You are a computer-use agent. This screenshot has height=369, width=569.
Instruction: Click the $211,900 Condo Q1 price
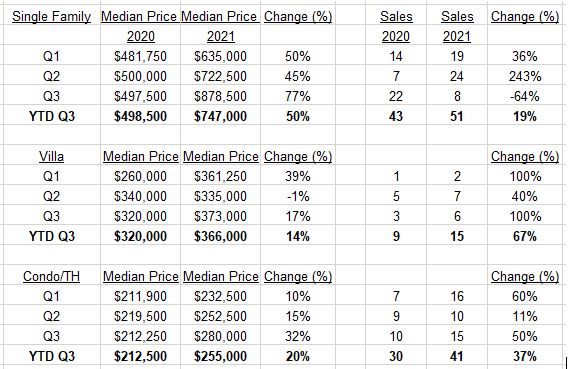[x=140, y=296]
